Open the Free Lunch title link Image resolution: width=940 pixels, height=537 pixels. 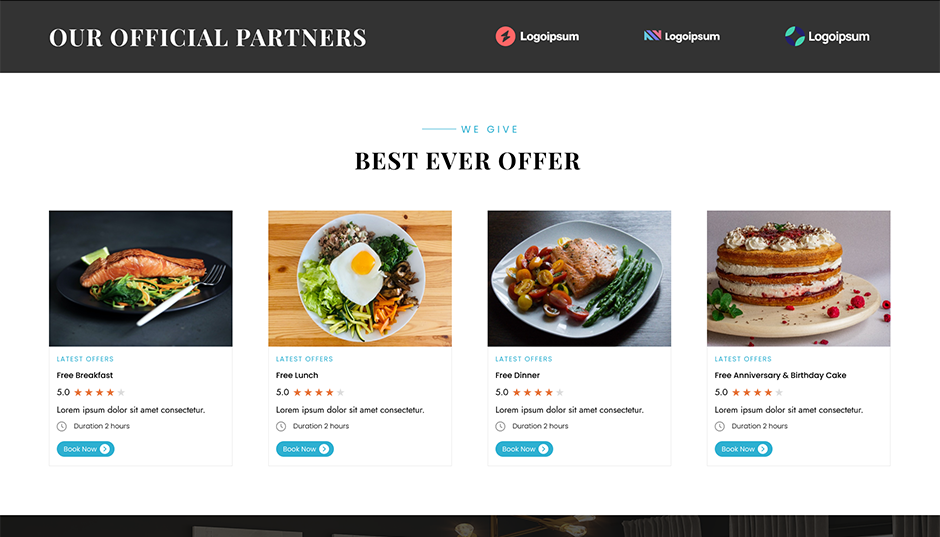coord(297,375)
